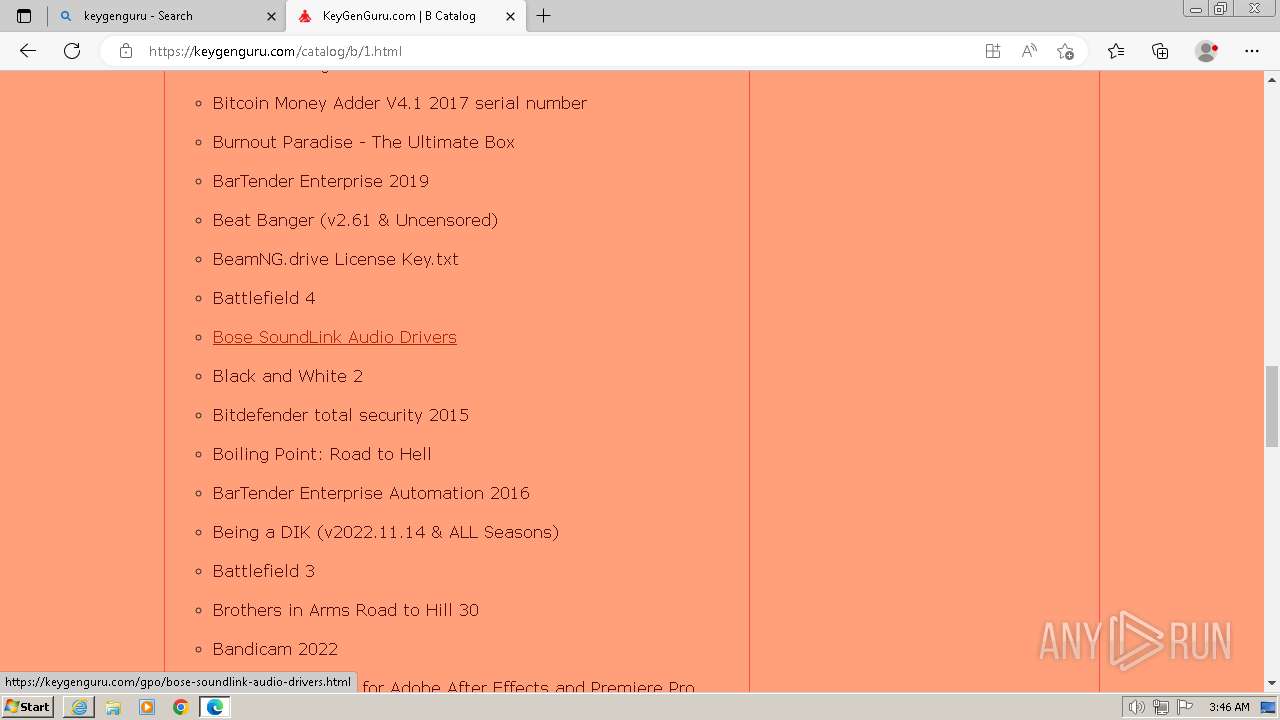Click the system clock 3:46 AM
1280x720 pixels.
(1229, 707)
